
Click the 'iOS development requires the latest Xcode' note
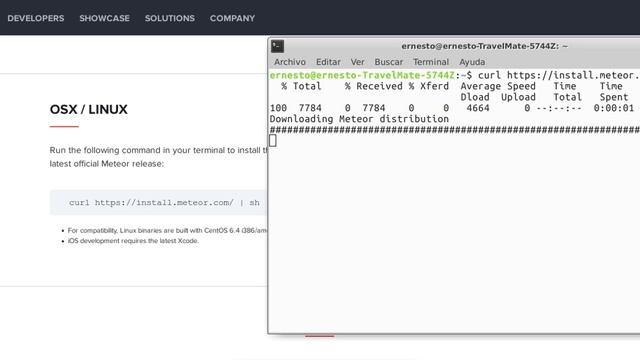click(133, 241)
